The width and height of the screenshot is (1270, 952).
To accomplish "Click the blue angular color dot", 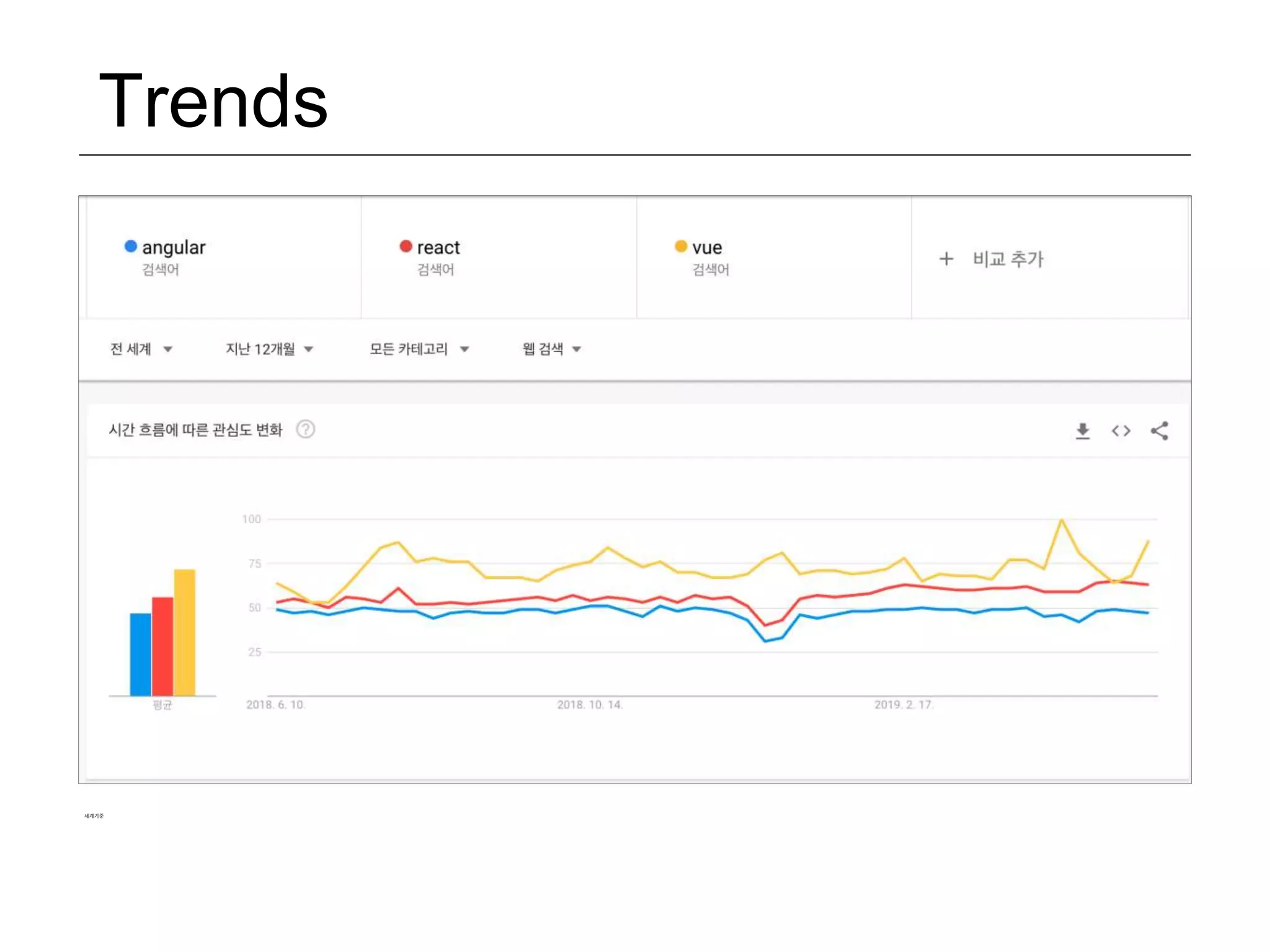I will [x=130, y=246].
